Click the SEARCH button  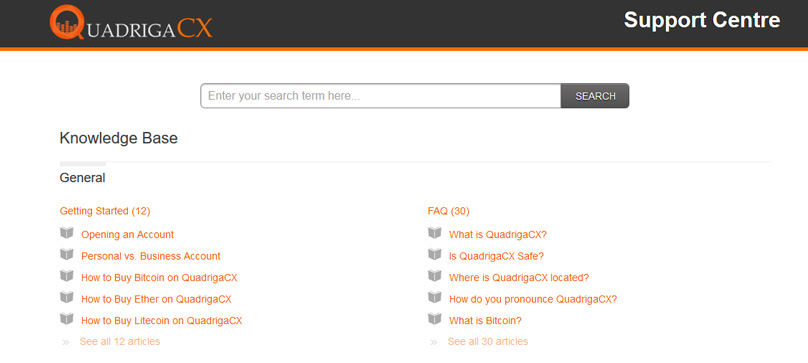click(595, 96)
